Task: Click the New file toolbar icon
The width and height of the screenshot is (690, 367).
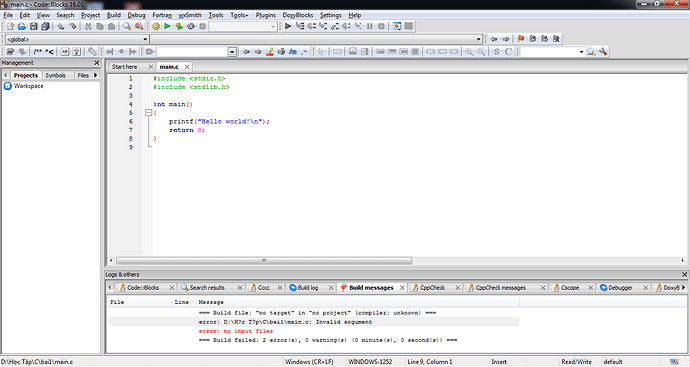Action: pos(10,26)
